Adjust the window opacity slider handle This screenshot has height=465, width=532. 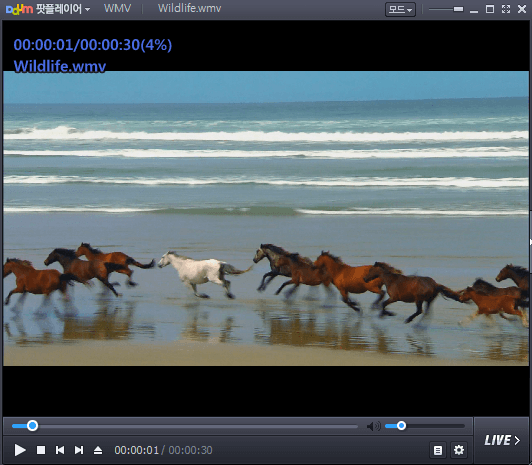coord(458,9)
